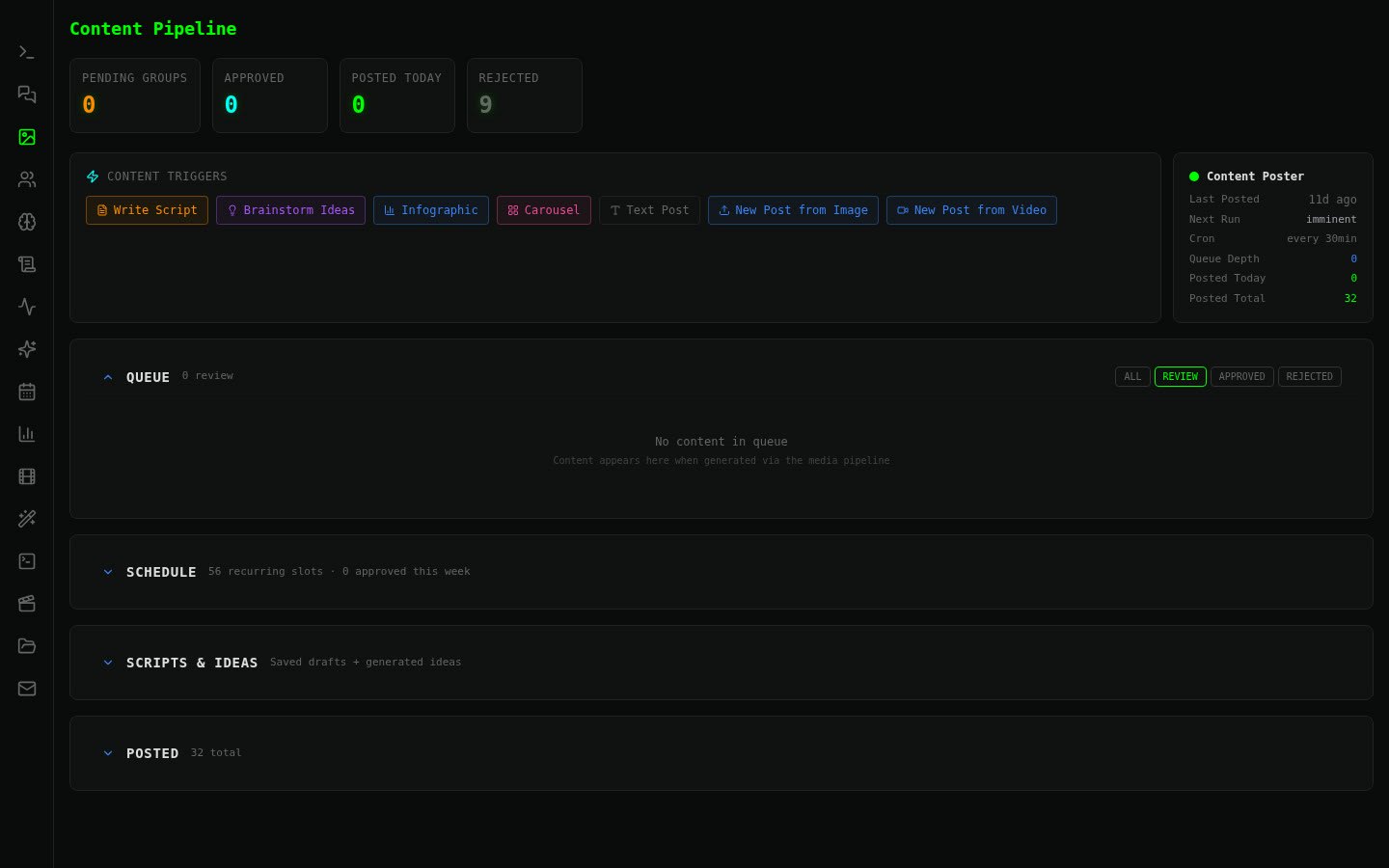The height and width of the screenshot is (868, 1389).
Task: Open the clapperboard sidebar icon
Action: [x=27, y=604]
